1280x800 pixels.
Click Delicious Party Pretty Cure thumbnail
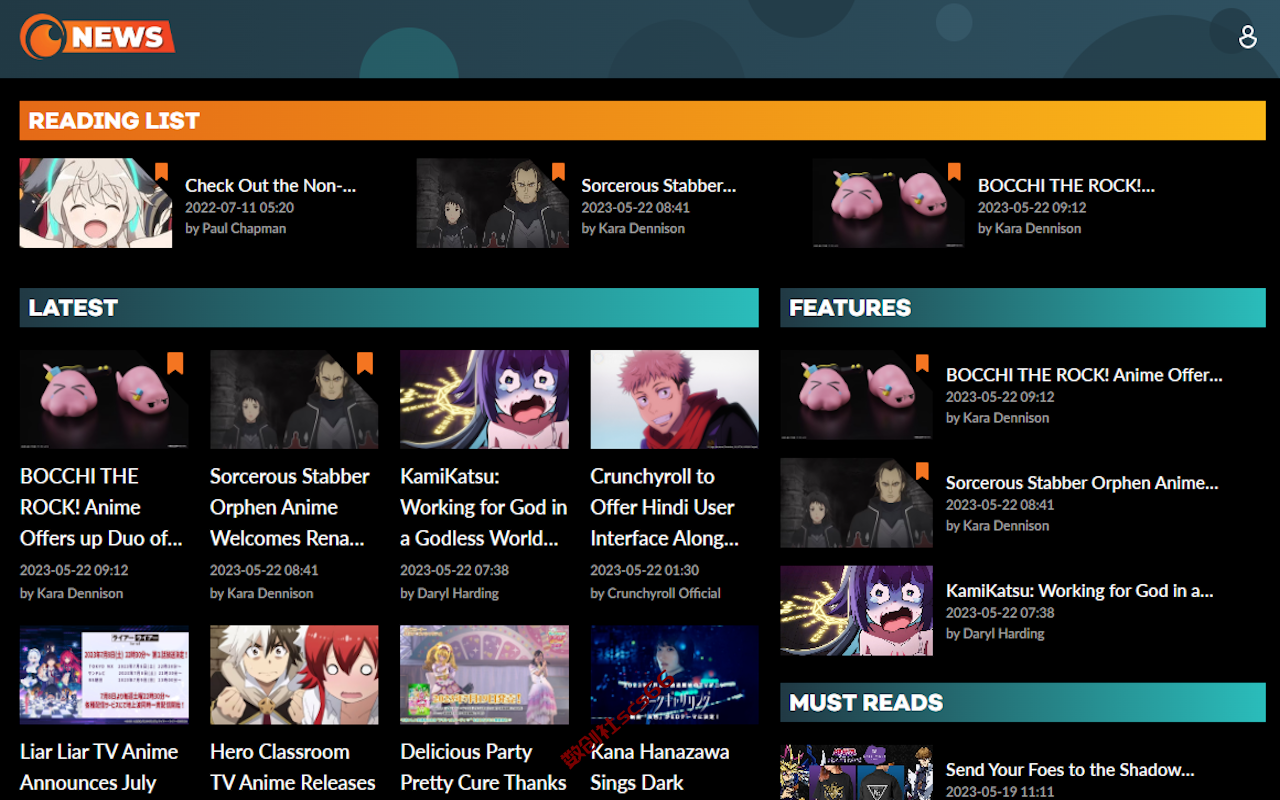coord(484,675)
